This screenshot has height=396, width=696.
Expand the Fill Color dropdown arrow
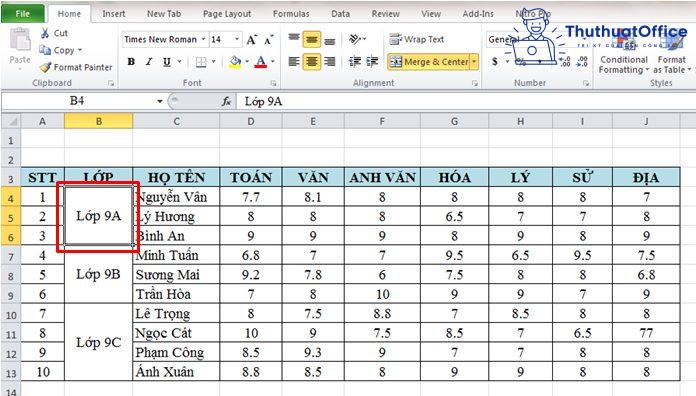pos(247,62)
